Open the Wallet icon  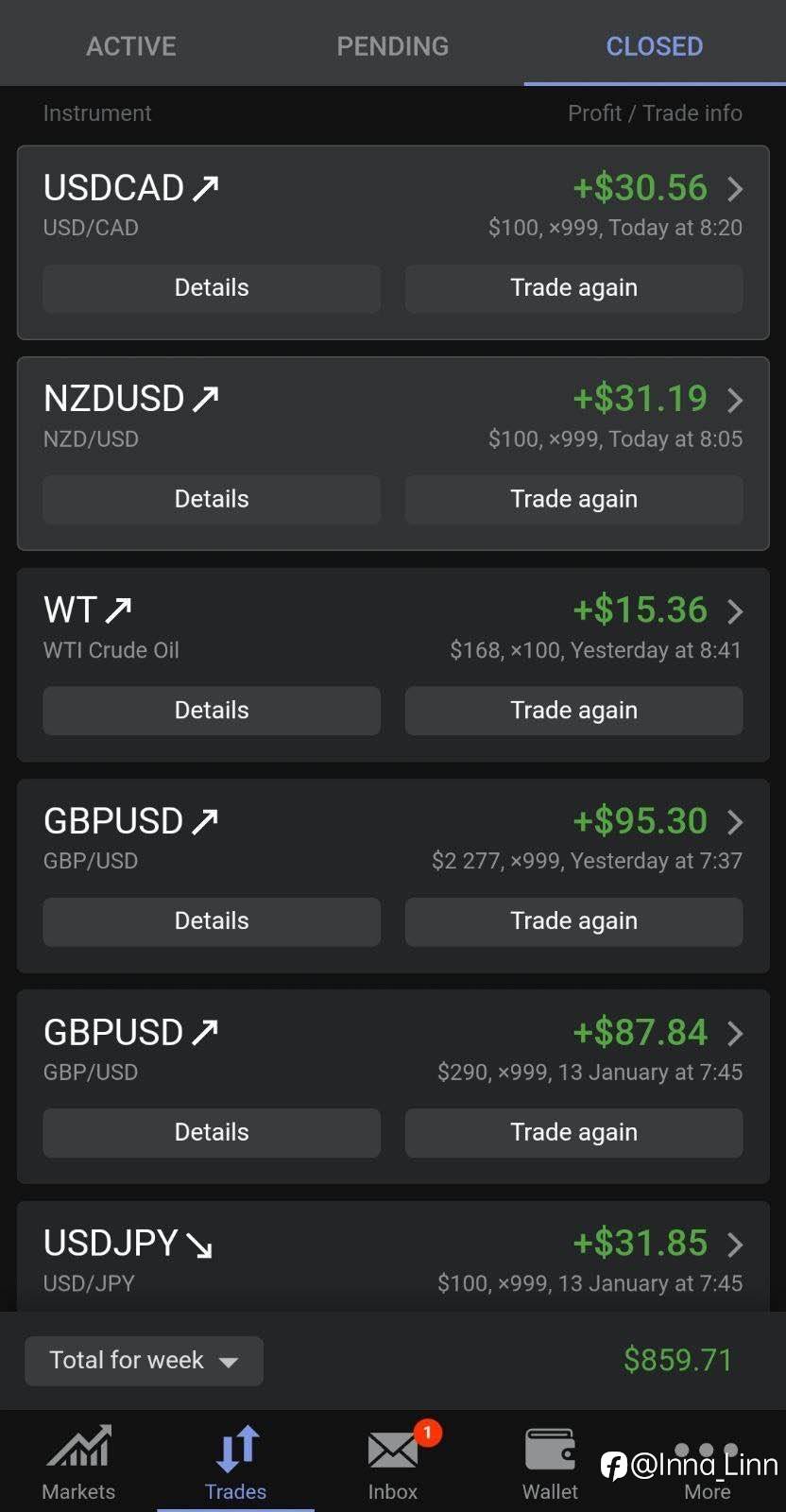pyautogui.click(x=550, y=1448)
